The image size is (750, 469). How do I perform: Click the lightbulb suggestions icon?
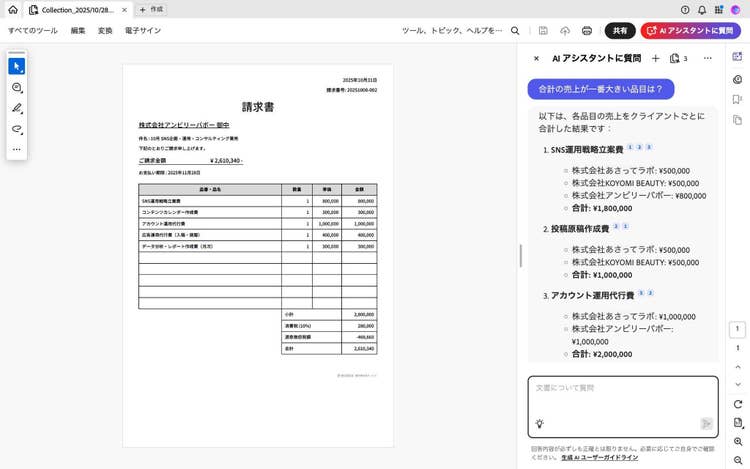click(540, 423)
